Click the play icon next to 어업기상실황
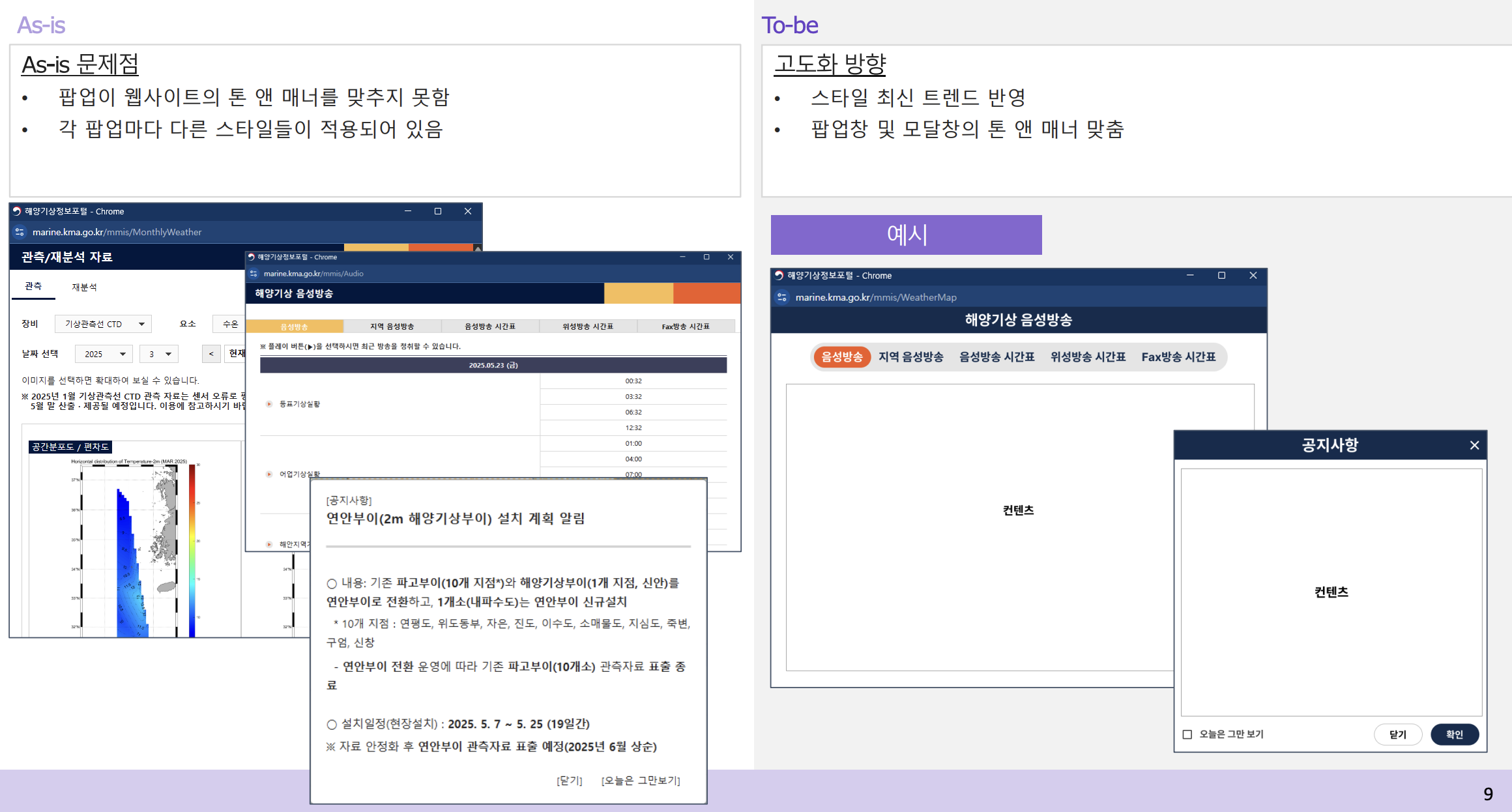The width and height of the screenshot is (1512, 812). coord(269,474)
